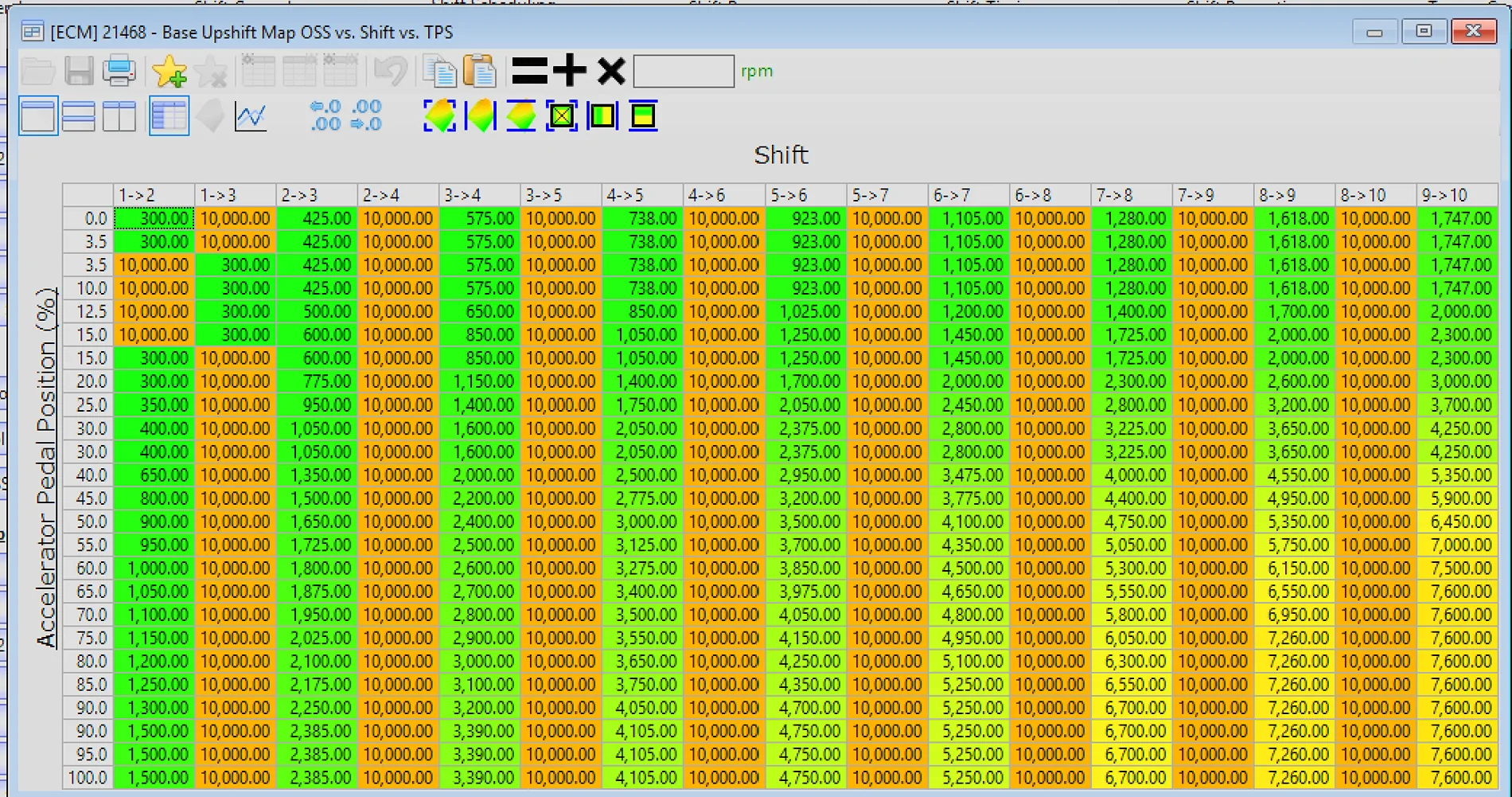The height and width of the screenshot is (797, 1512).
Task: Click cell 350.00 in the 25.0 row
Action: click(154, 404)
